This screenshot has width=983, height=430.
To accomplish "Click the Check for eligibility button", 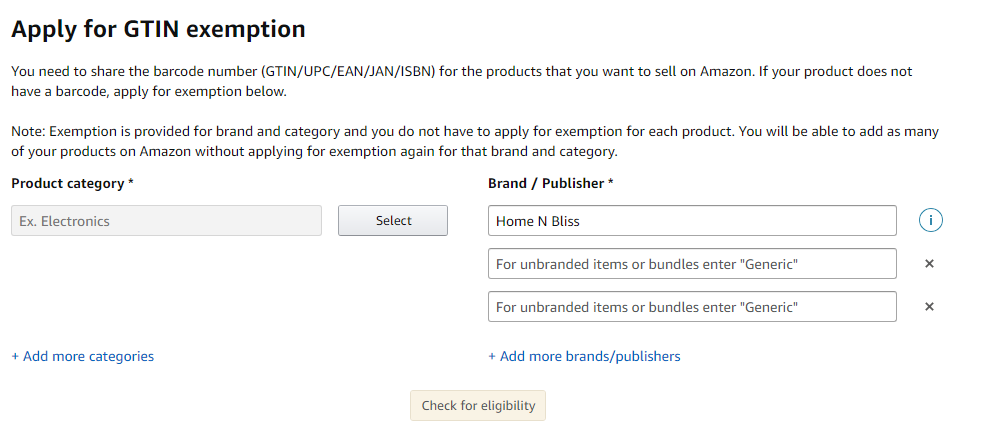I will [478, 406].
